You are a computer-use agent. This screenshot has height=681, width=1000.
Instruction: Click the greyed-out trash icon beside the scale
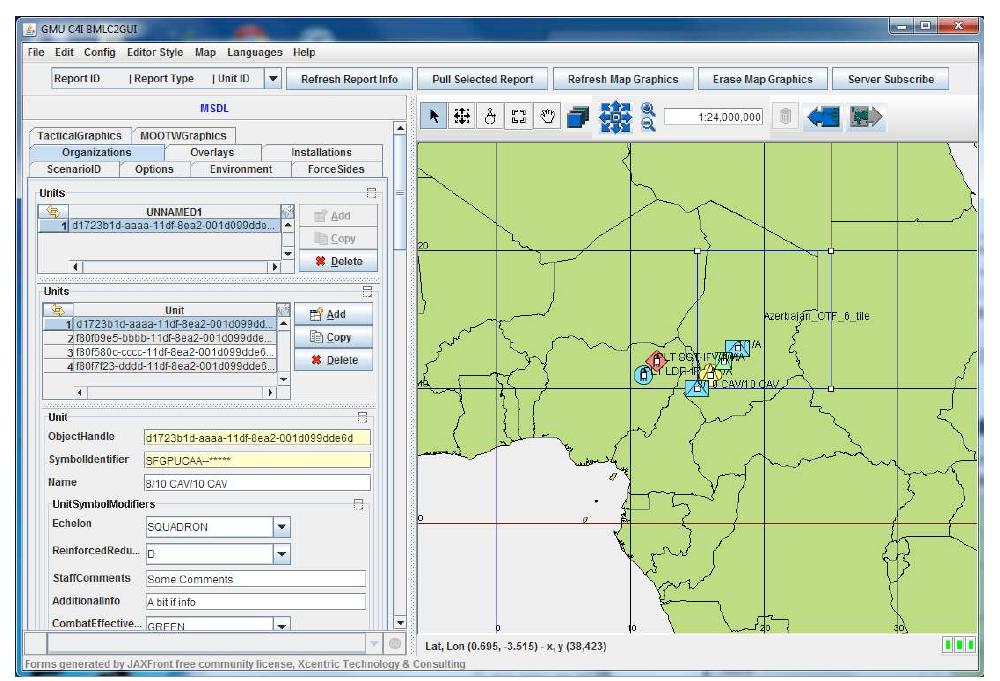(x=785, y=117)
